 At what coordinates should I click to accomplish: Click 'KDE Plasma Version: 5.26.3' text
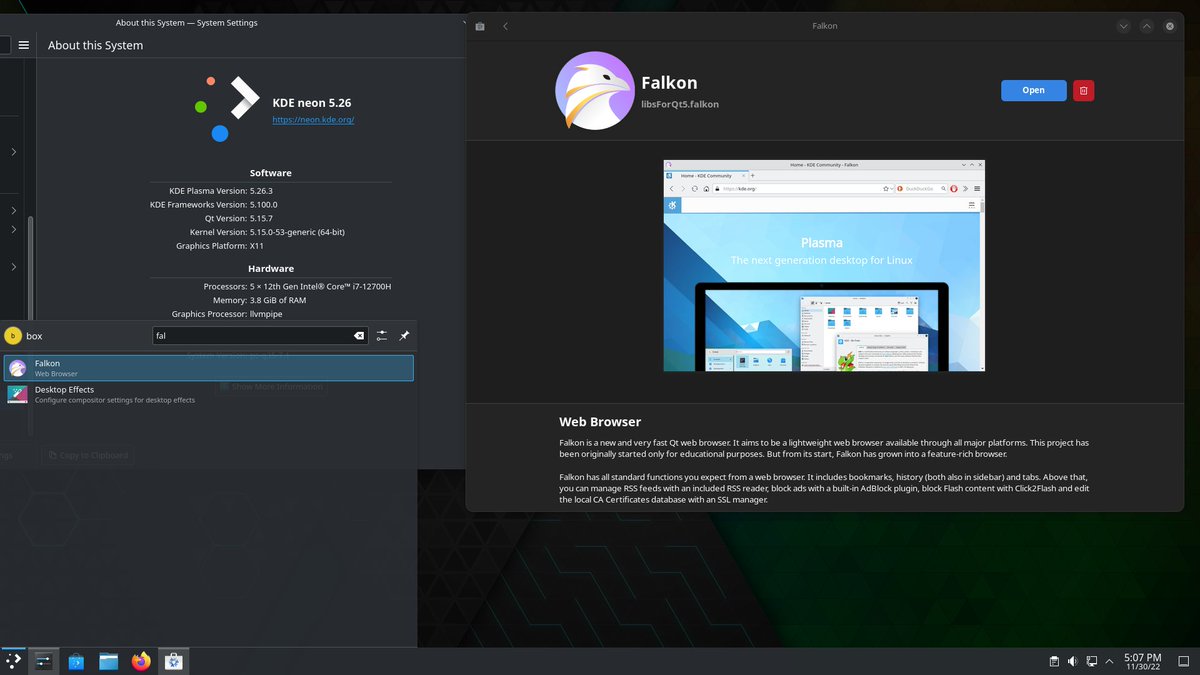click(x=221, y=190)
